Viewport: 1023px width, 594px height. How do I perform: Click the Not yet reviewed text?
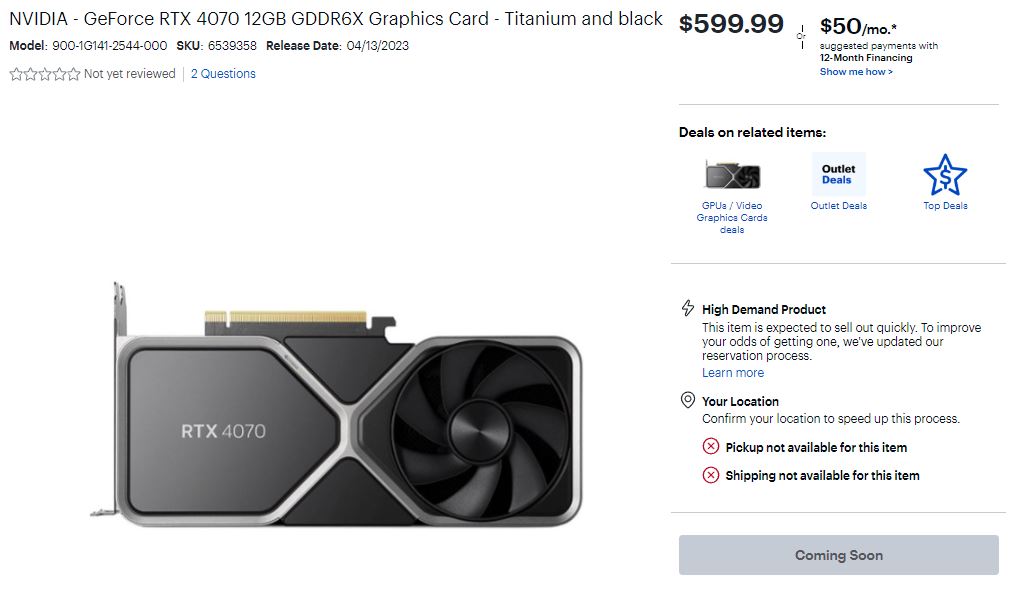tap(130, 74)
